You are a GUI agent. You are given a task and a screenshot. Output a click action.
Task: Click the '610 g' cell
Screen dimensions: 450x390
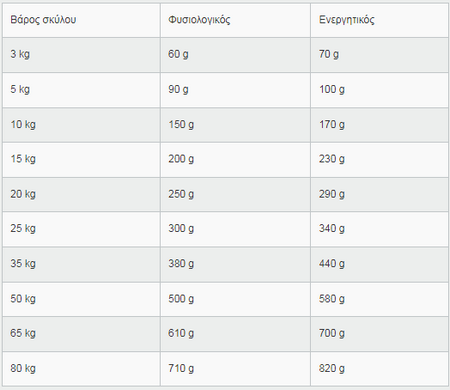[x=235, y=334]
